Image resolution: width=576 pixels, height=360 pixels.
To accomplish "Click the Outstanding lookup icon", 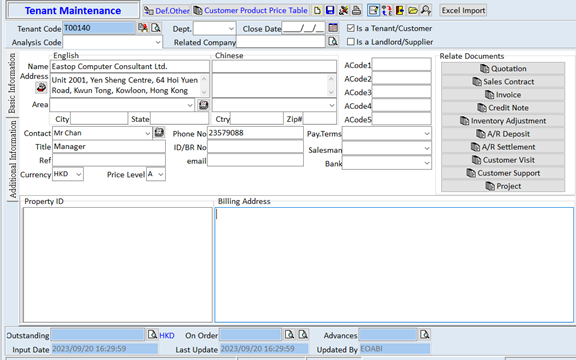I will pyautogui.click(x=152, y=335).
